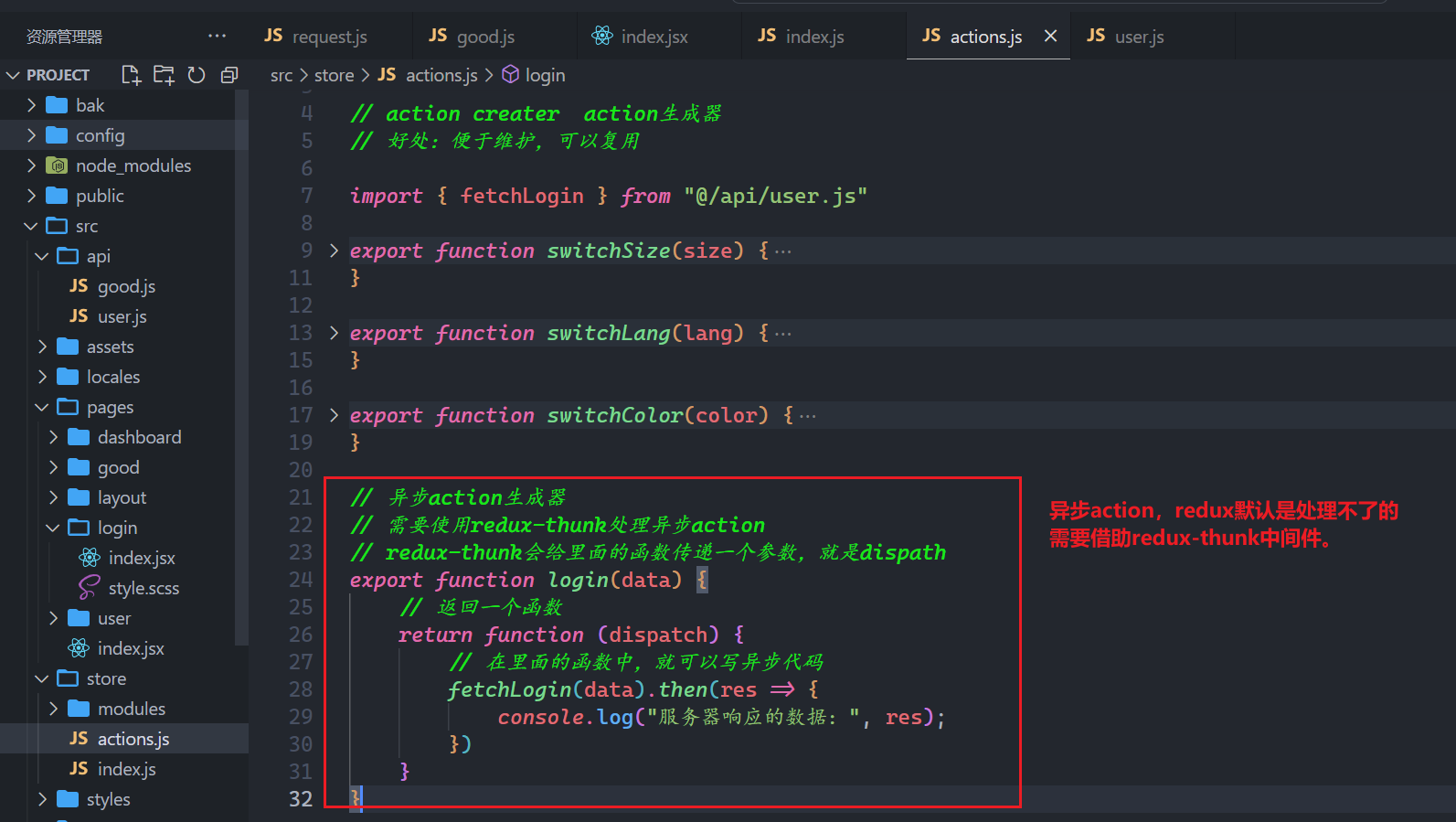Click the explorer sidebar scrollbar

point(241,368)
